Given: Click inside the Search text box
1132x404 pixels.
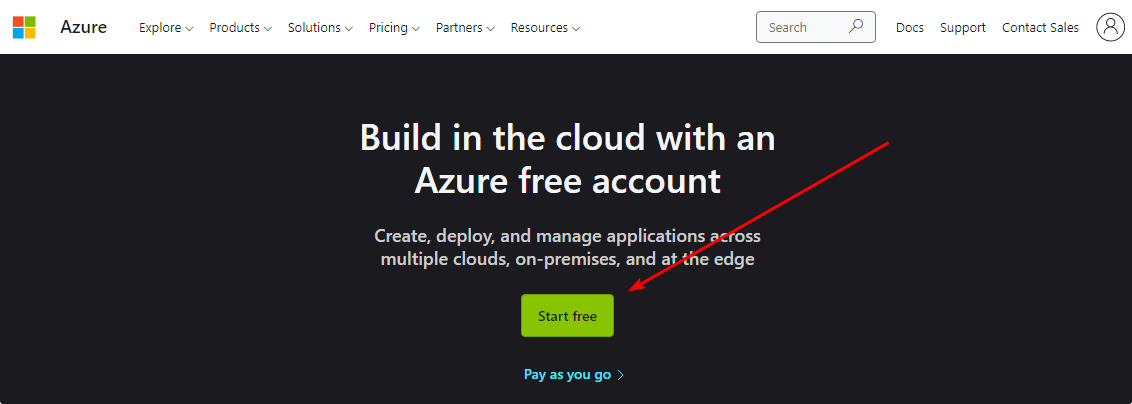Looking at the screenshot, I should [x=800, y=28].
